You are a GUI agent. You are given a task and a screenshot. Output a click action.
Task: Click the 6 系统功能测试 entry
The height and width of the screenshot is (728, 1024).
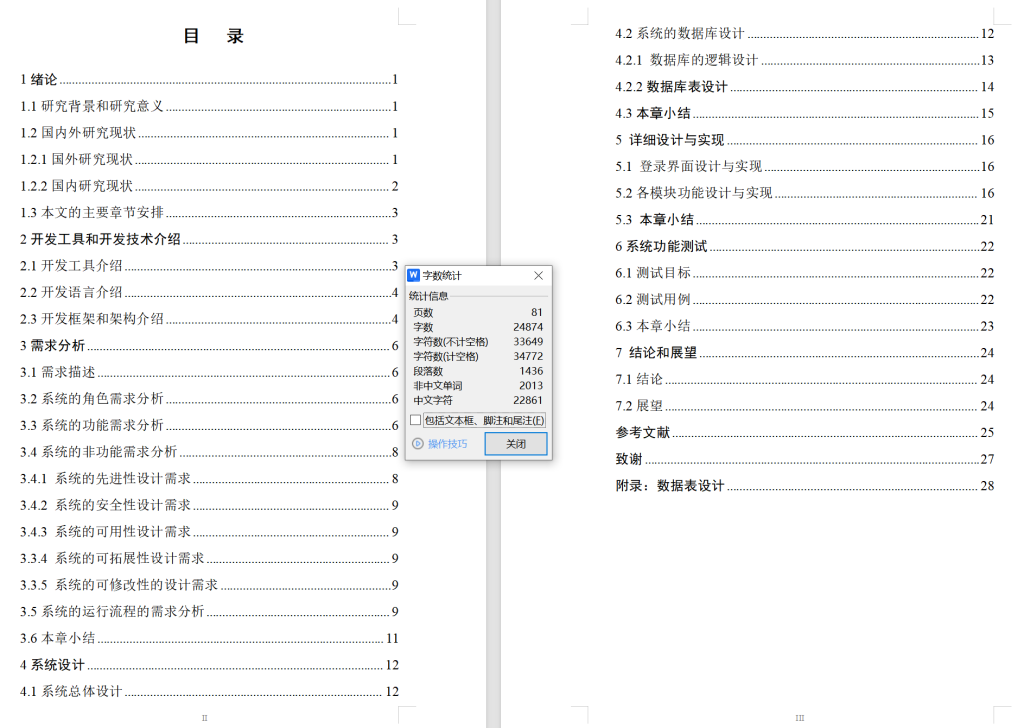660,246
